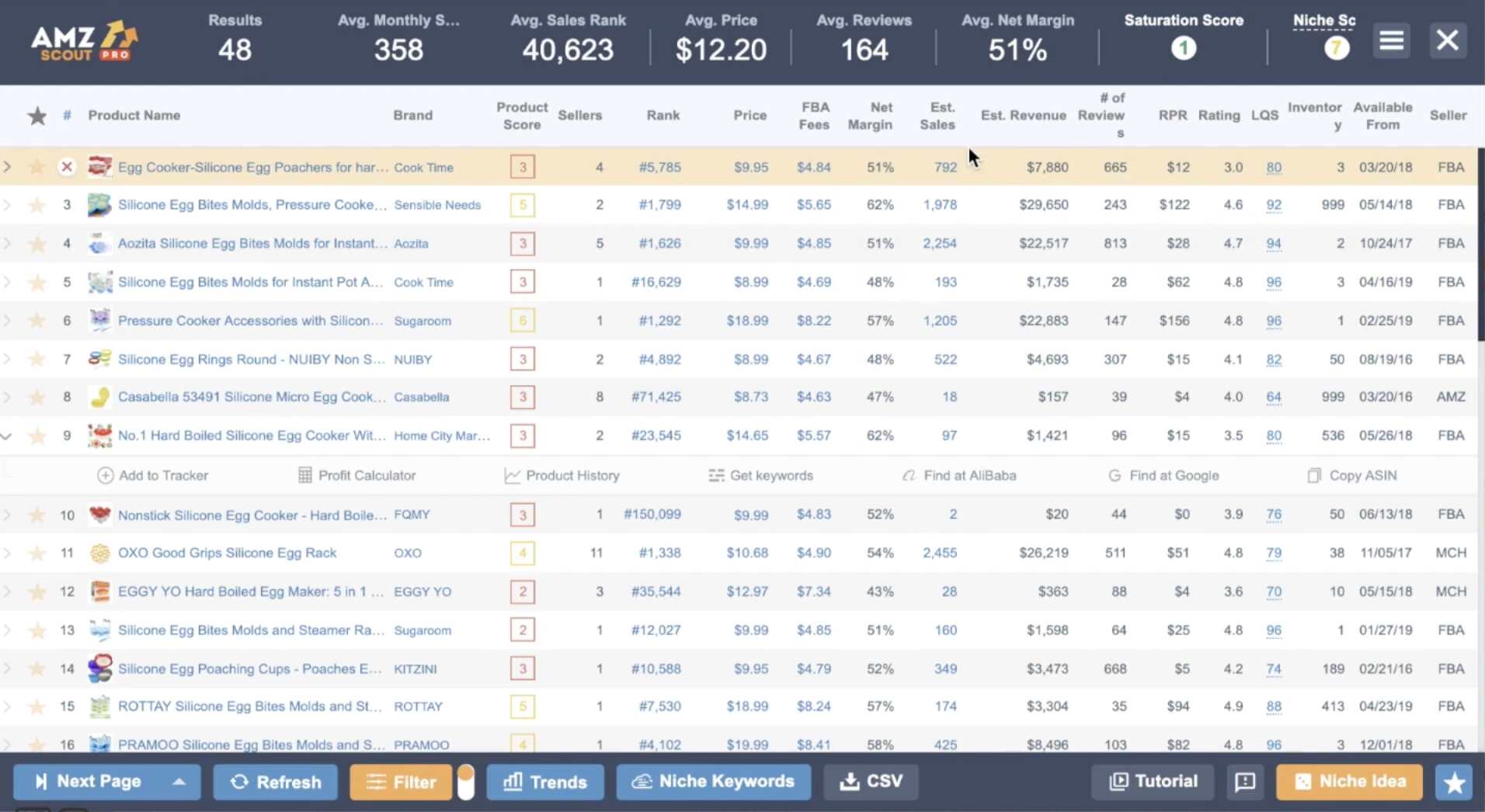Image resolution: width=1485 pixels, height=812 pixels.
Task: View Product History chart
Action: (562, 475)
